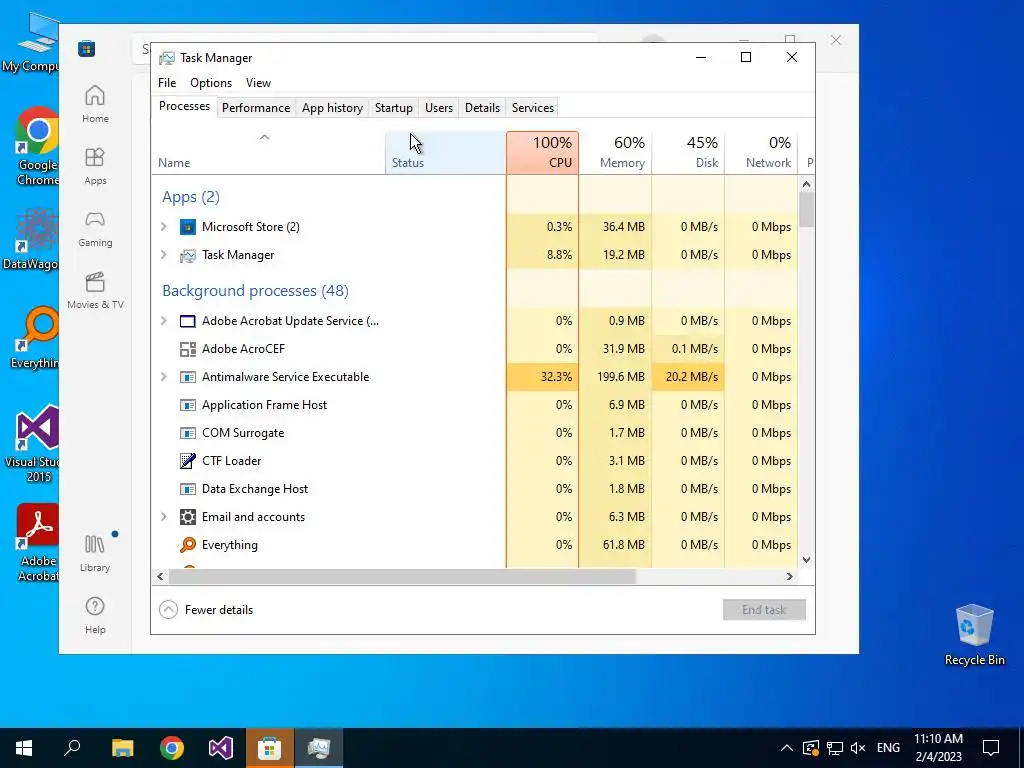Switch to the Details tab
The image size is (1024, 768).
coord(483,108)
